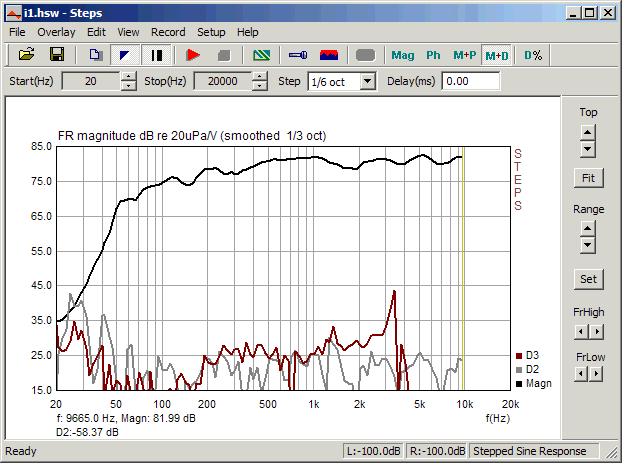622x463 pixels.
Task: Click the FrHigh right arrow
Action: click(596, 328)
